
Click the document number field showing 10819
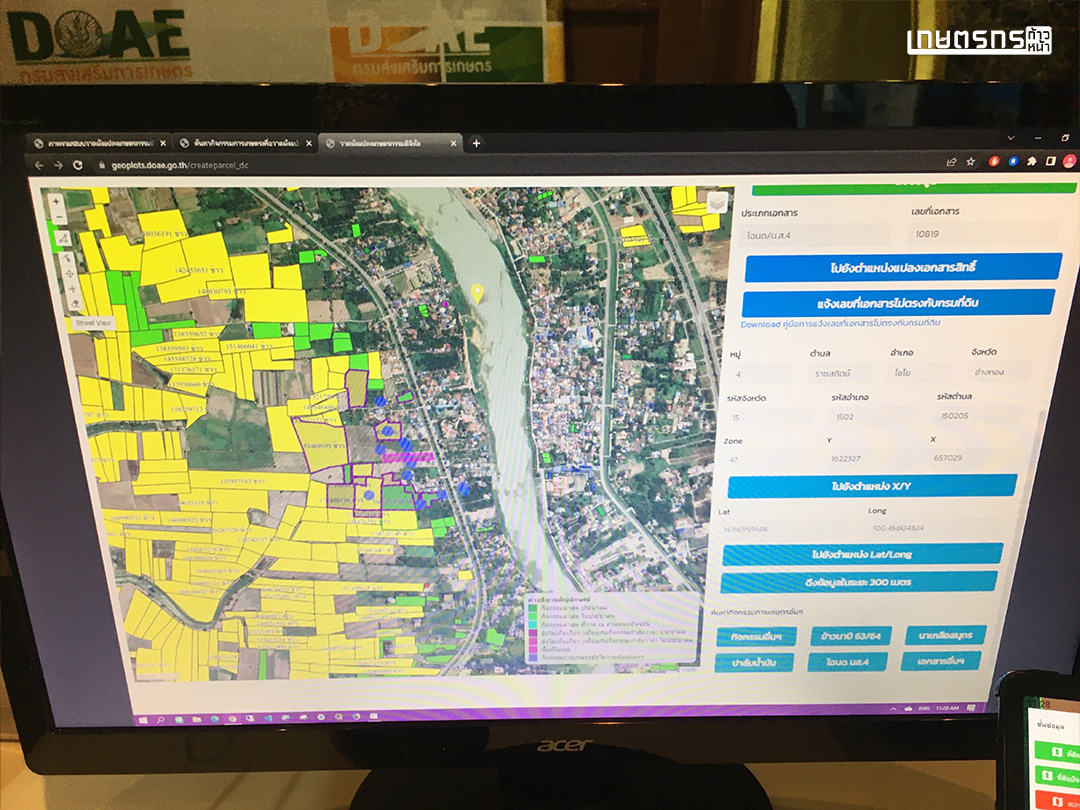[984, 233]
